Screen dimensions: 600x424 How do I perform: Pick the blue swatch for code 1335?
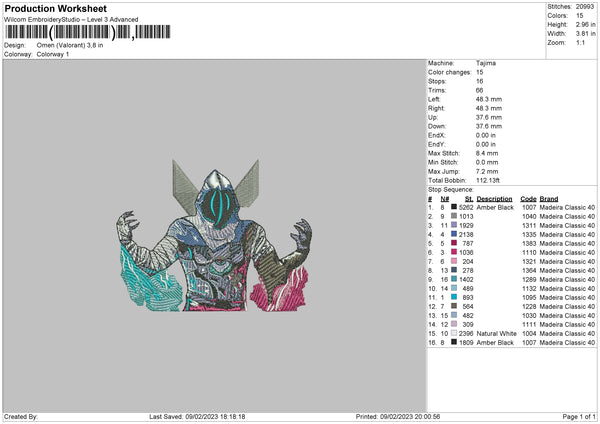[454, 234]
